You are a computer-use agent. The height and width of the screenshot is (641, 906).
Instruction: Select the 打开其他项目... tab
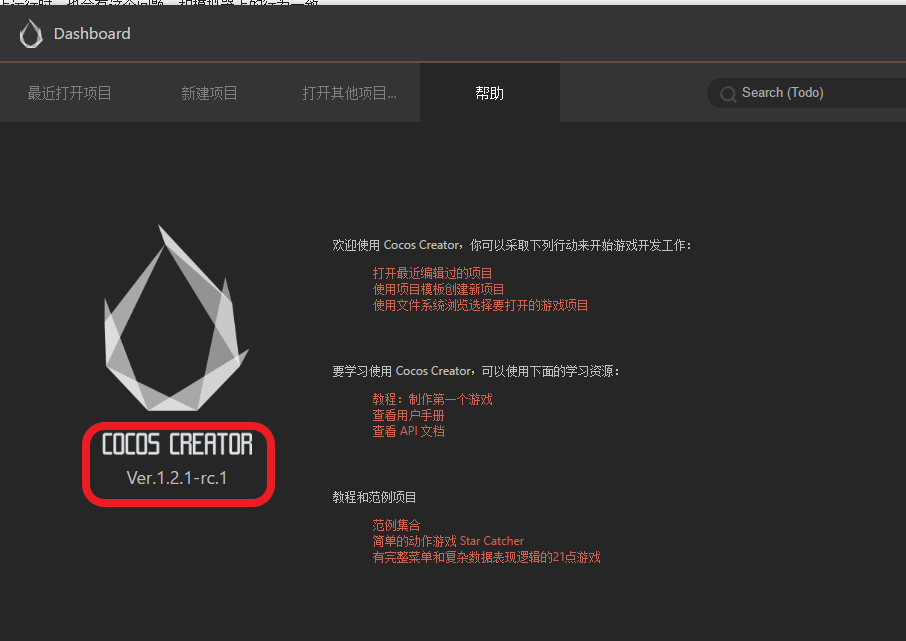coord(350,93)
